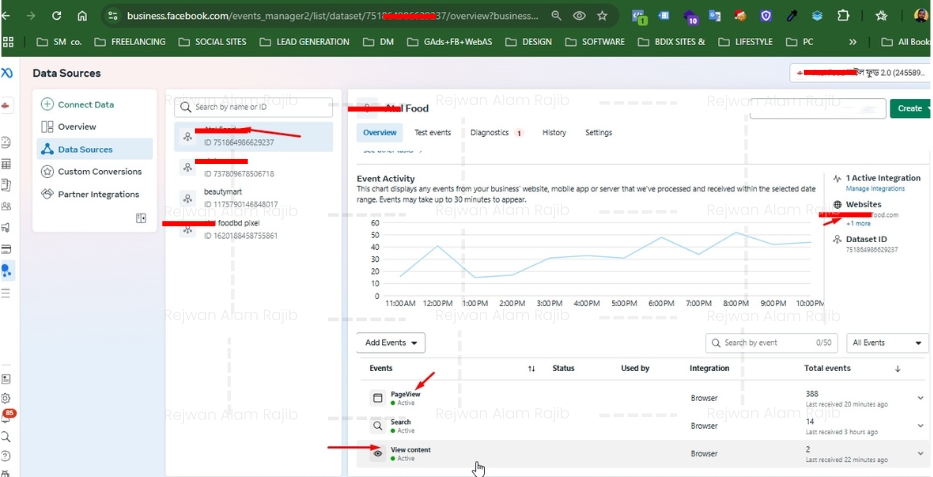Open the browser extensions puzzle icon
The height and width of the screenshot is (477, 933).
coord(843,16)
